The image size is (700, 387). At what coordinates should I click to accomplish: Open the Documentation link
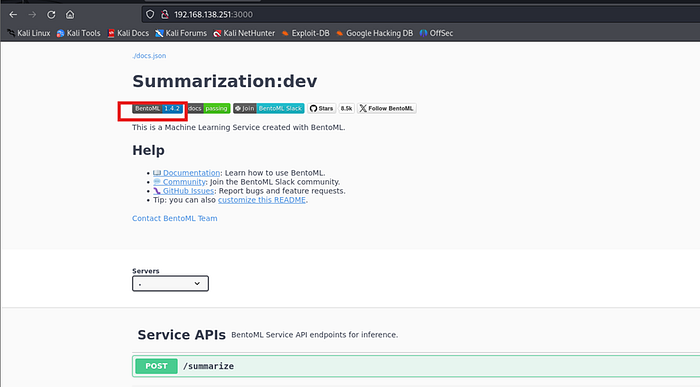(x=187, y=173)
